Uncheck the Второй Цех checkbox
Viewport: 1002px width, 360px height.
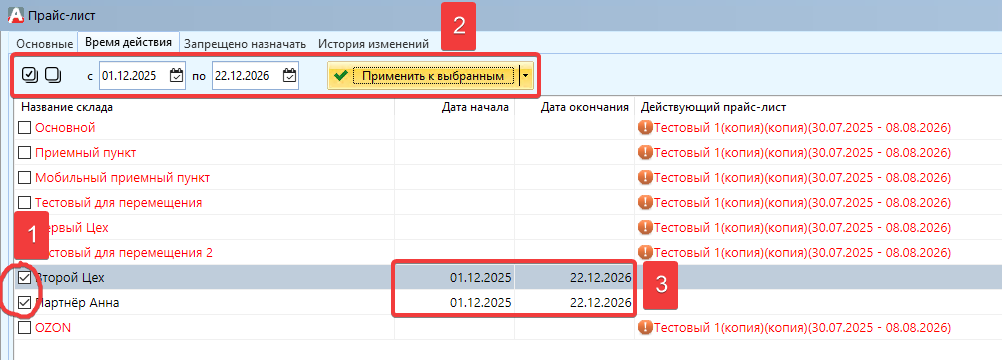pos(24,278)
